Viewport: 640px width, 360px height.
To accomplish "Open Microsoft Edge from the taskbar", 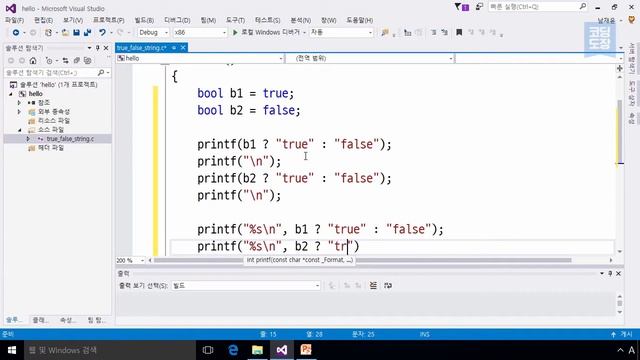I will pyautogui.click(x=233, y=350).
